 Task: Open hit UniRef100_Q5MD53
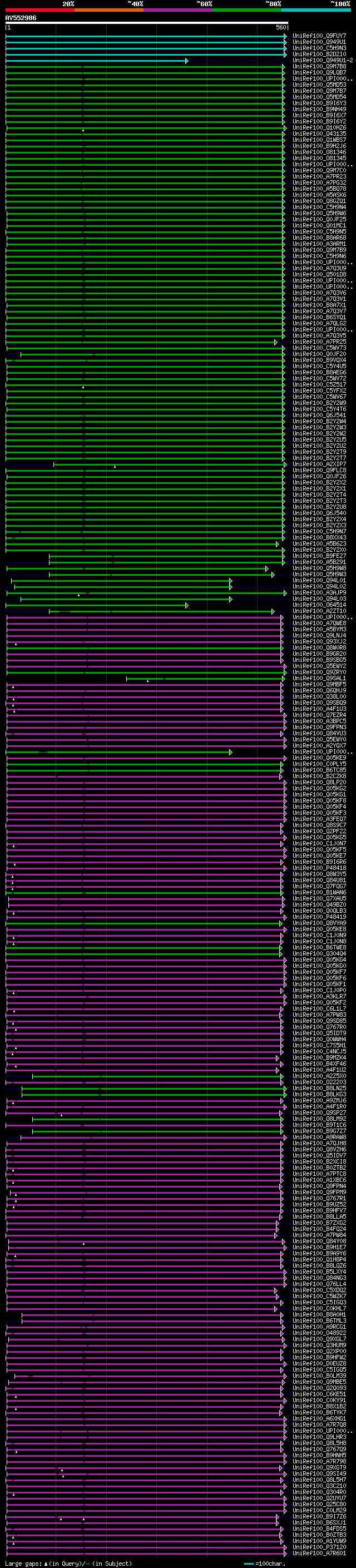pos(319,85)
